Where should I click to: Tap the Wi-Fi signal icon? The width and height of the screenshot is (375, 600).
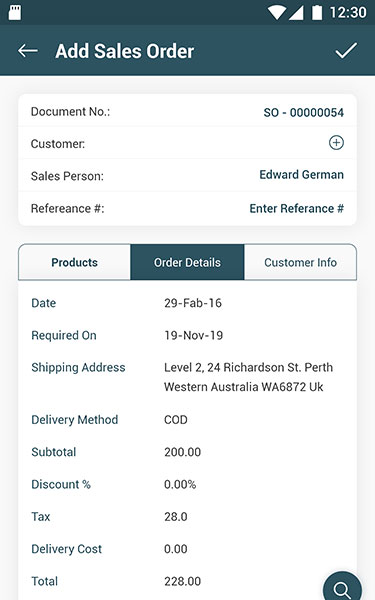point(276,13)
